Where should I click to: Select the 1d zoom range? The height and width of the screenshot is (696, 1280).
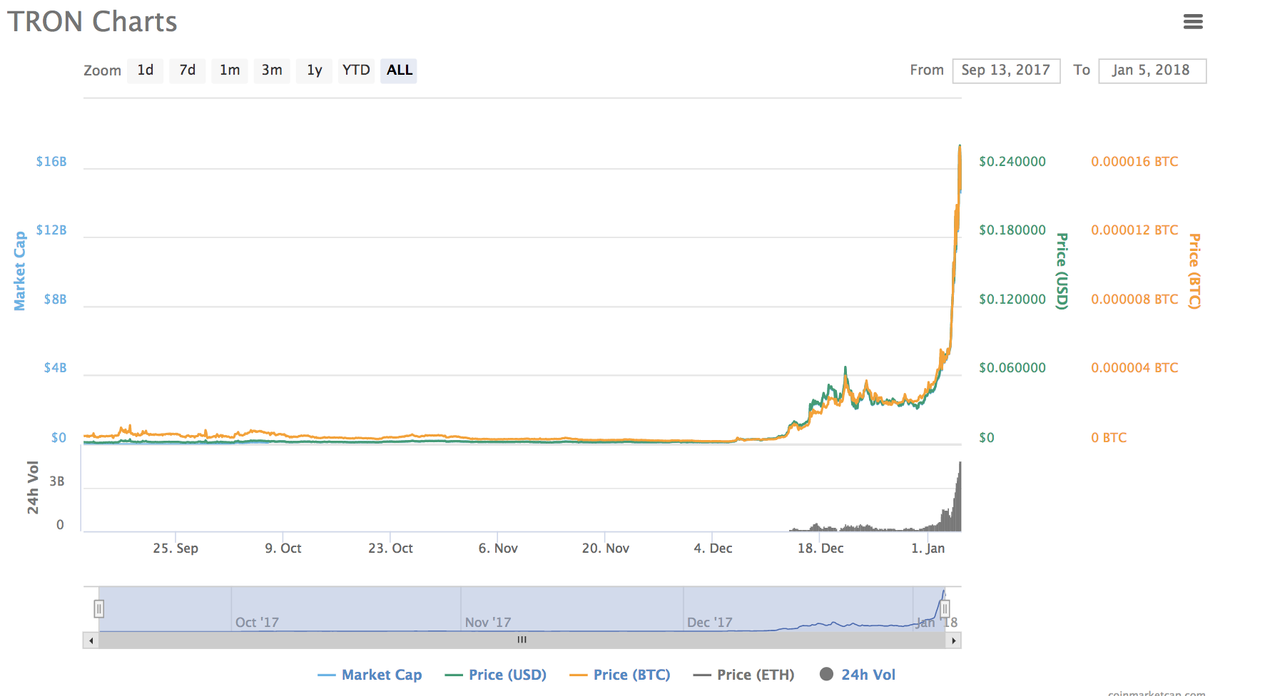click(x=145, y=70)
